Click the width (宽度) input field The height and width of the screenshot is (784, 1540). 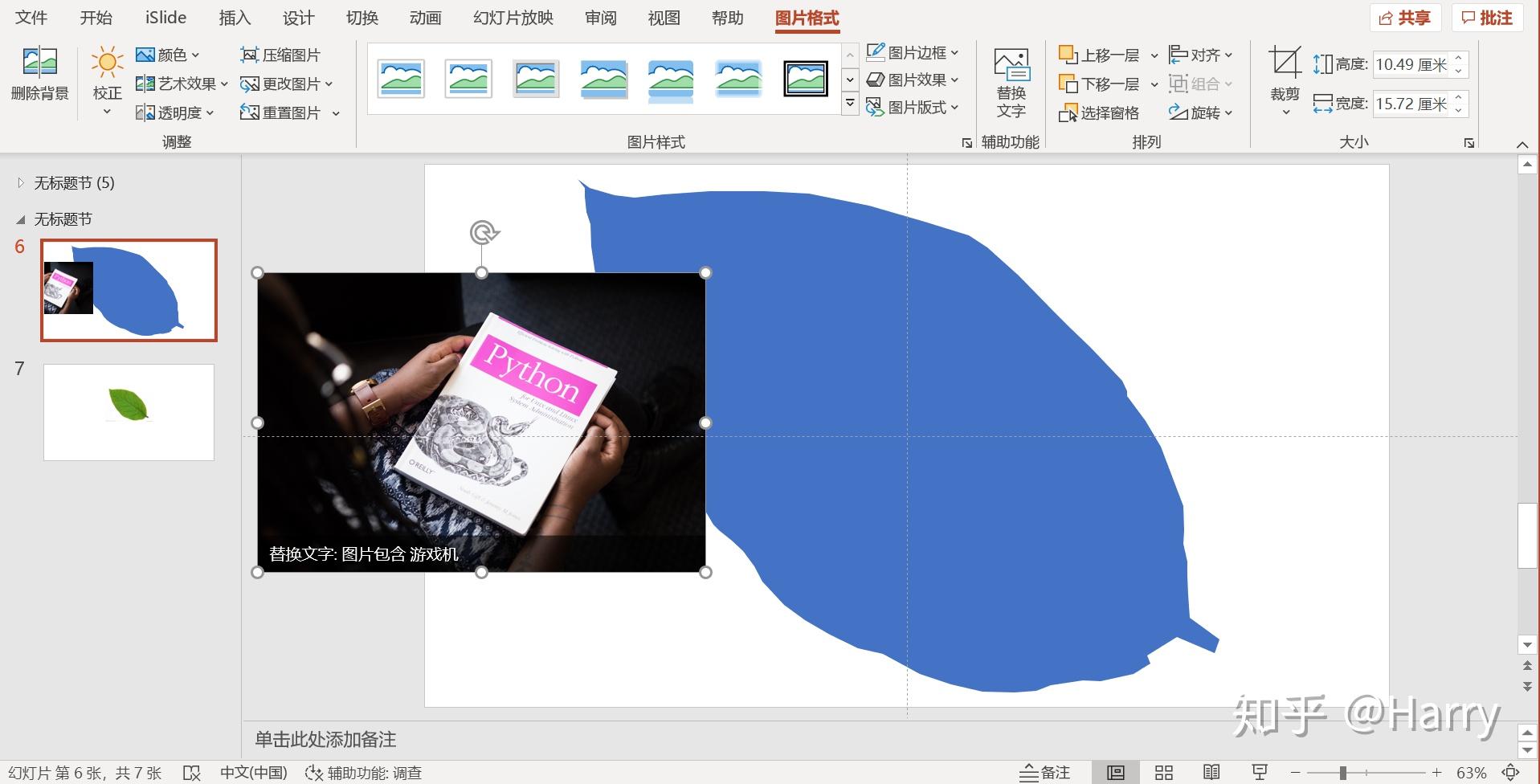point(1412,104)
